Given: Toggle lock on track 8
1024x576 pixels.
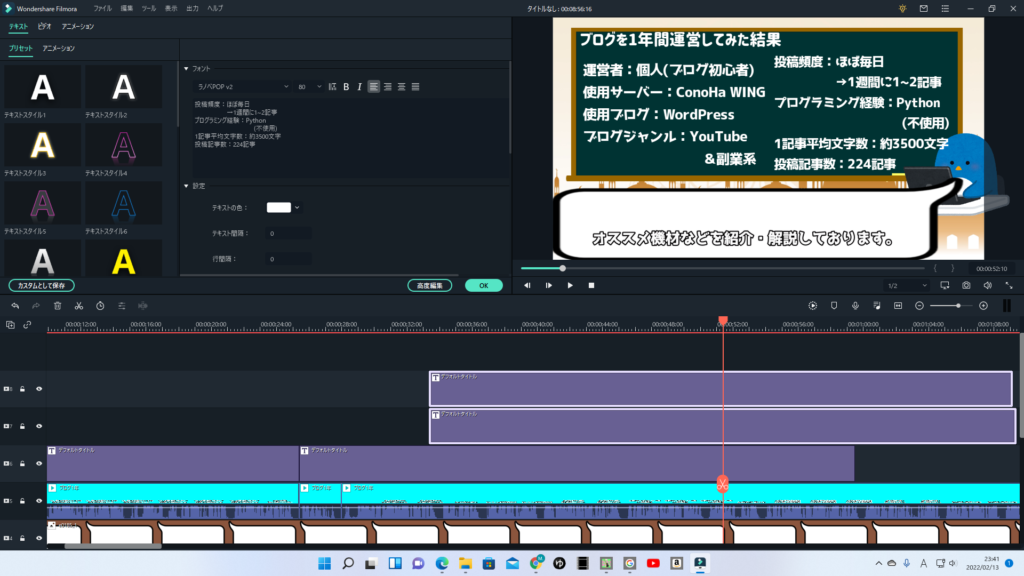Looking at the screenshot, I should [22, 389].
